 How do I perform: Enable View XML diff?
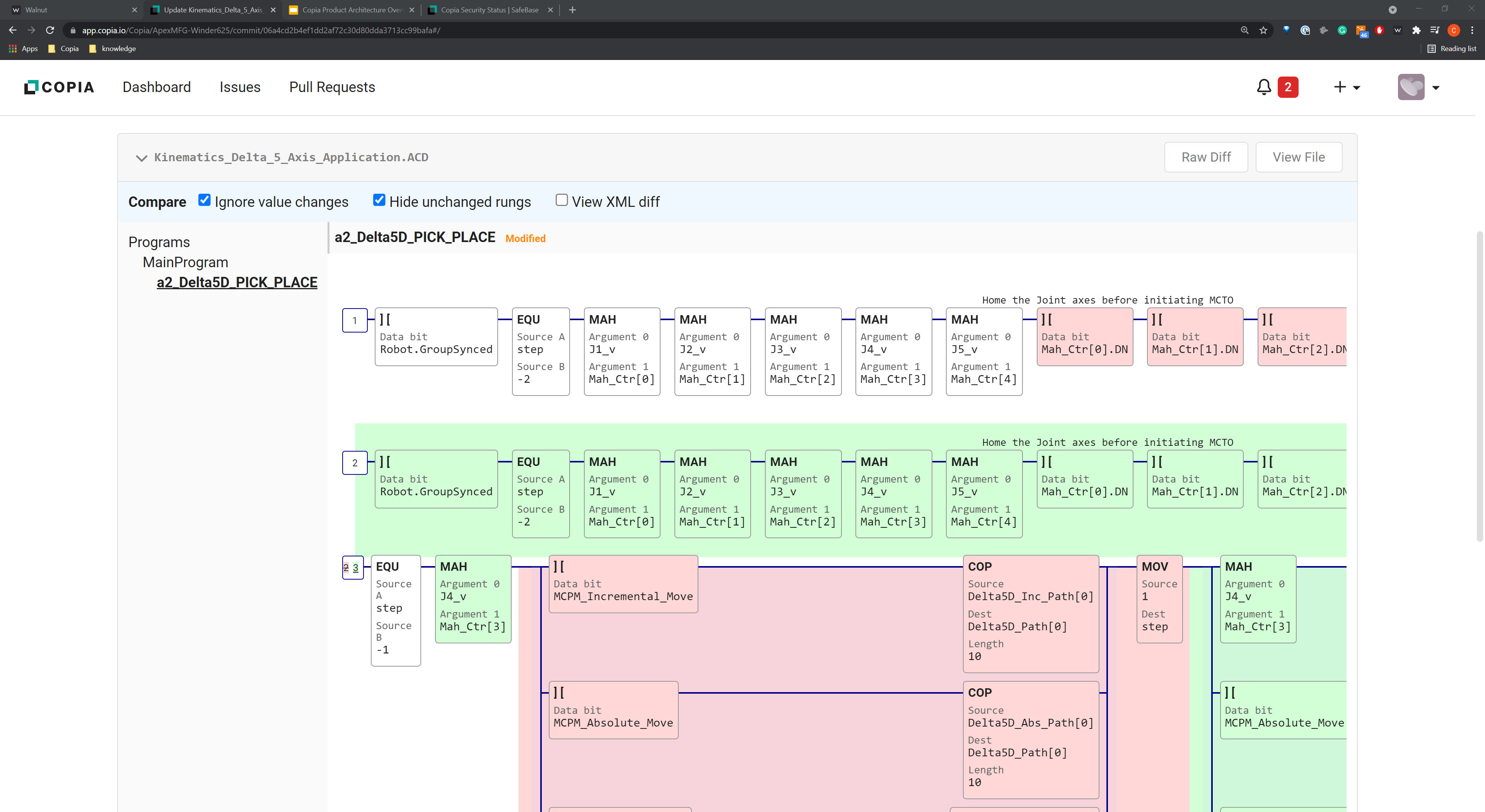(x=561, y=200)
